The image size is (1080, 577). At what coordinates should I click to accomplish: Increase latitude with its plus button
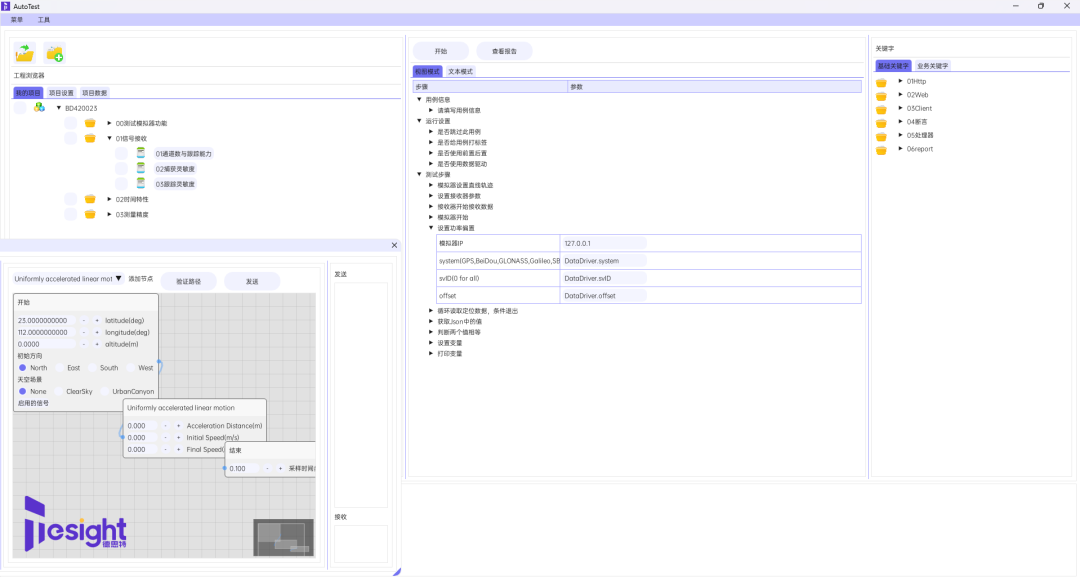tap(97, 320)
